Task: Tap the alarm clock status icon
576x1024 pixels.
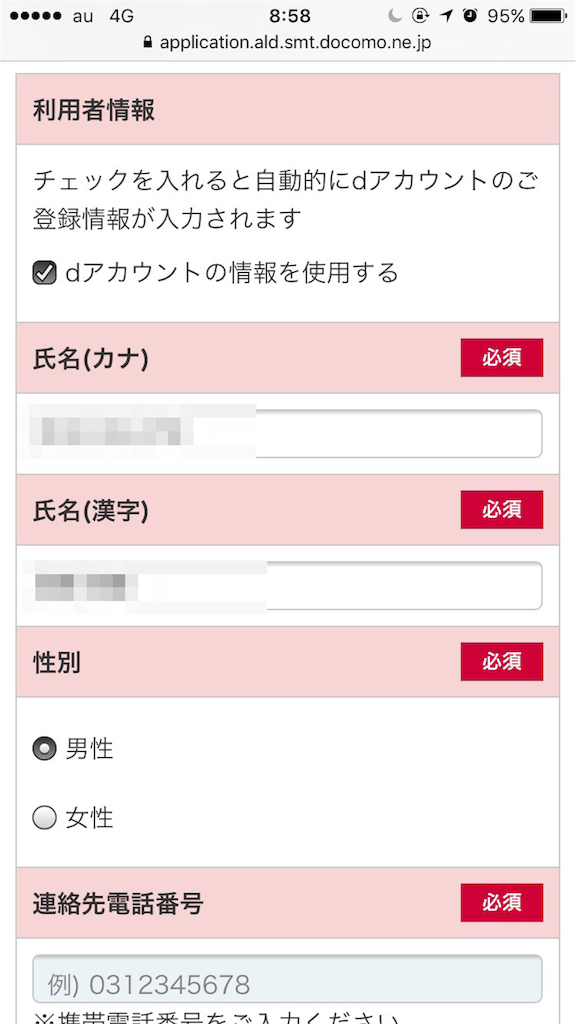Action: [x=470, y=16]
